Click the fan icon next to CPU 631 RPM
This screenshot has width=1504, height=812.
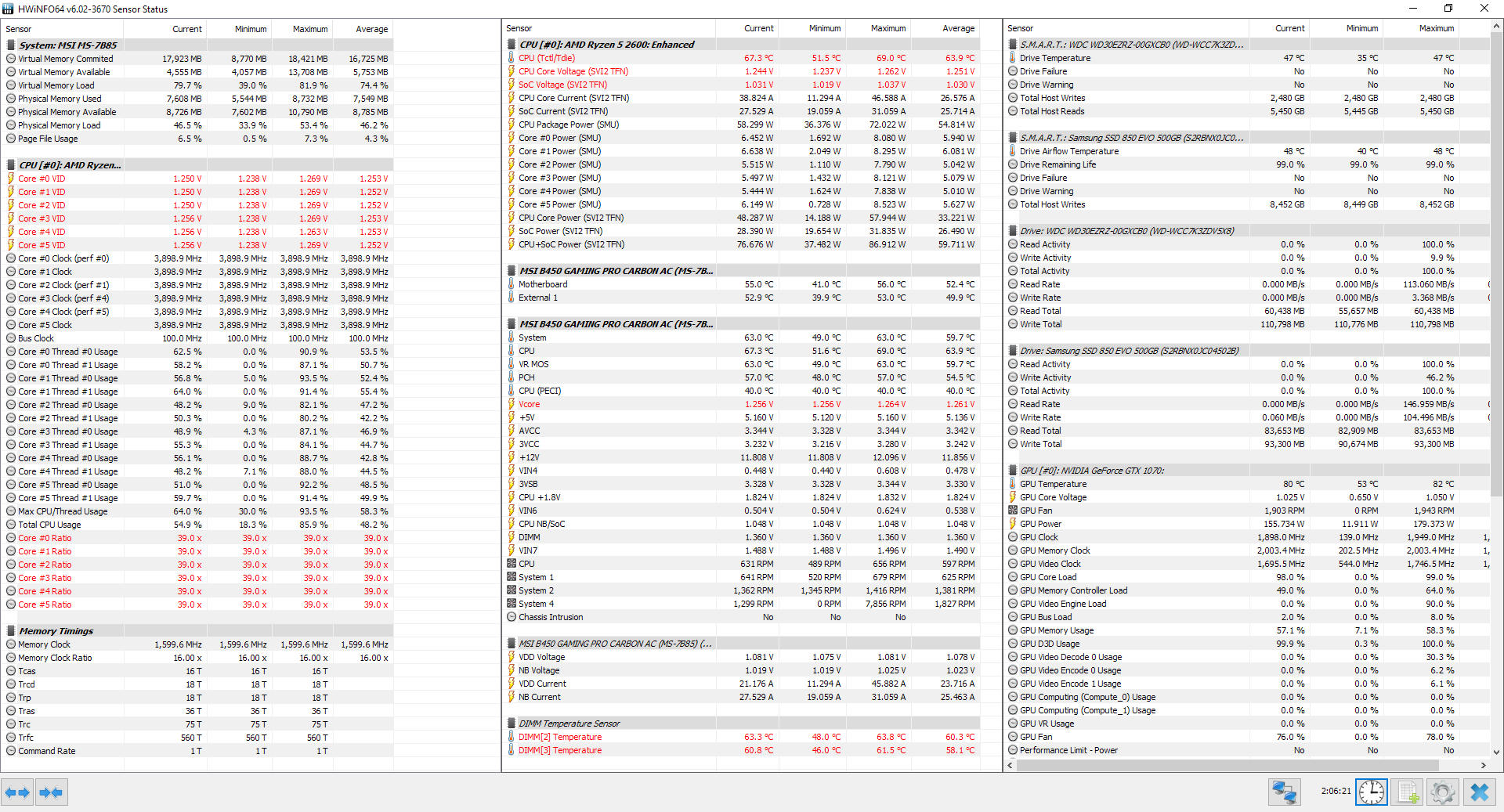[512, 564]
